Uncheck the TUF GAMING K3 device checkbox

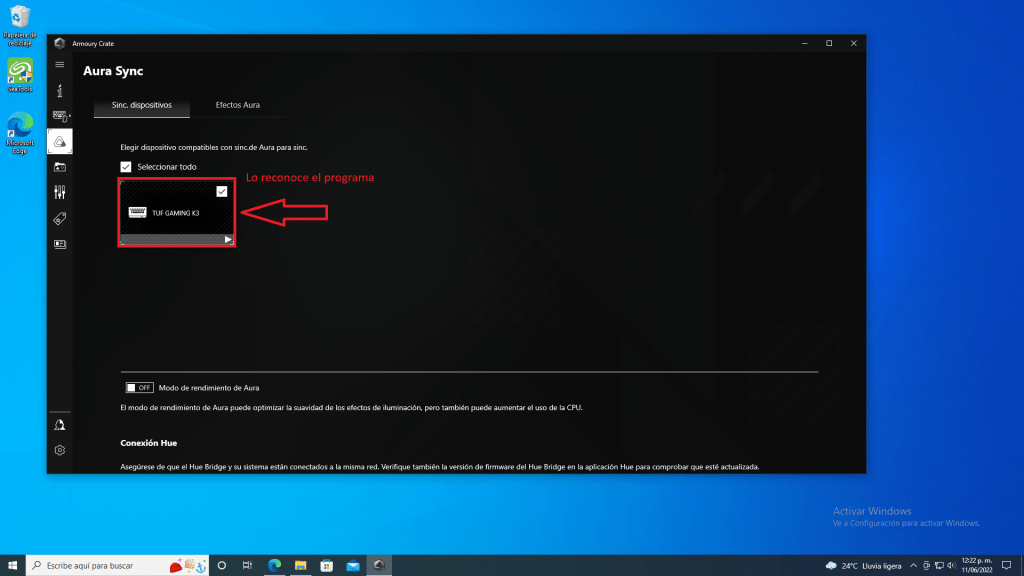point(221,191)
